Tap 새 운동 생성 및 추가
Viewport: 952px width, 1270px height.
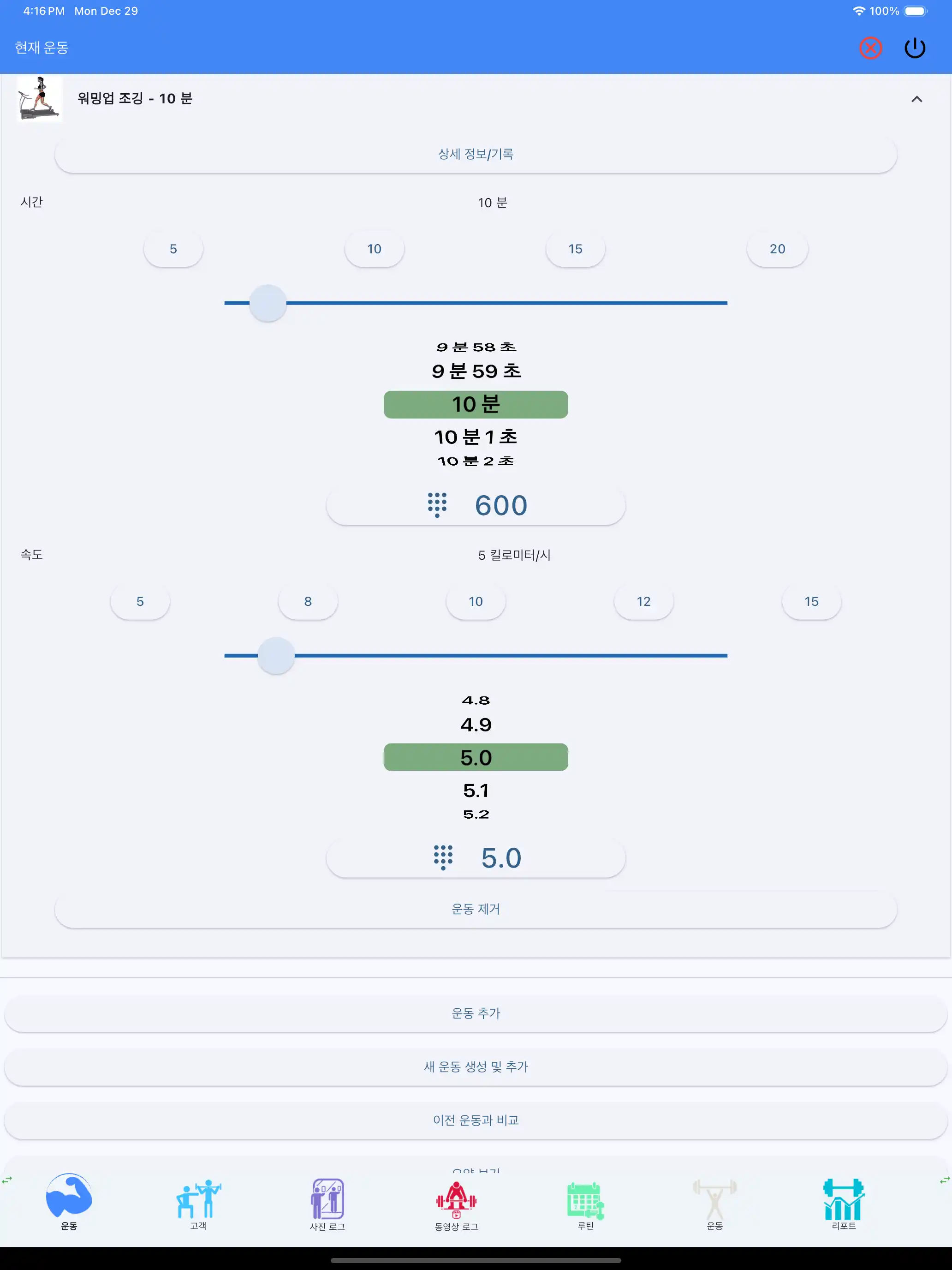475,1067
